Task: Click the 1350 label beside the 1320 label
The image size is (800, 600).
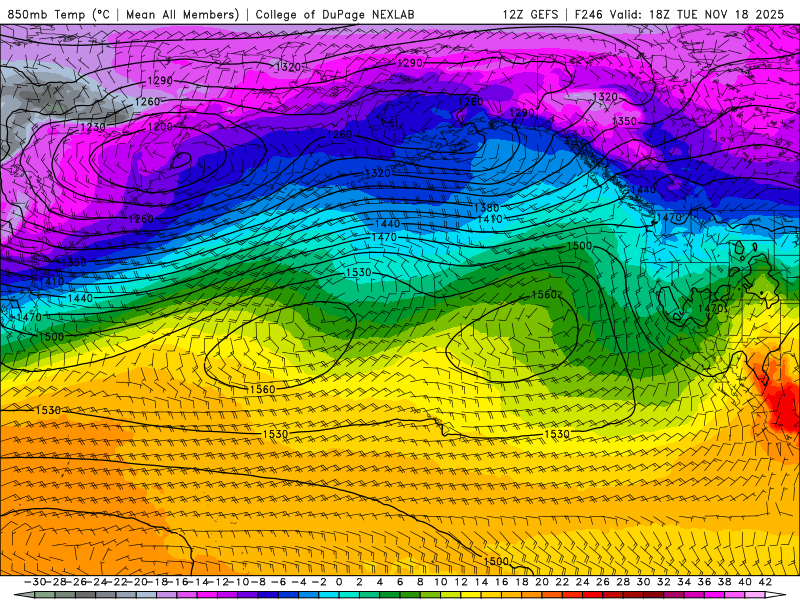Action: (624, 121)
